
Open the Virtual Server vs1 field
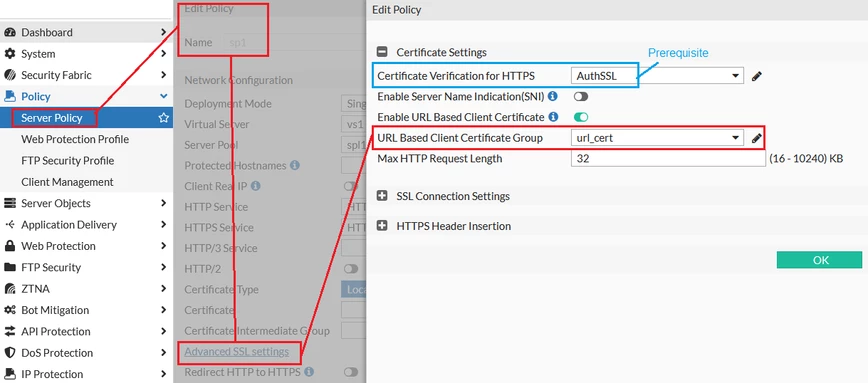point(353,125)
